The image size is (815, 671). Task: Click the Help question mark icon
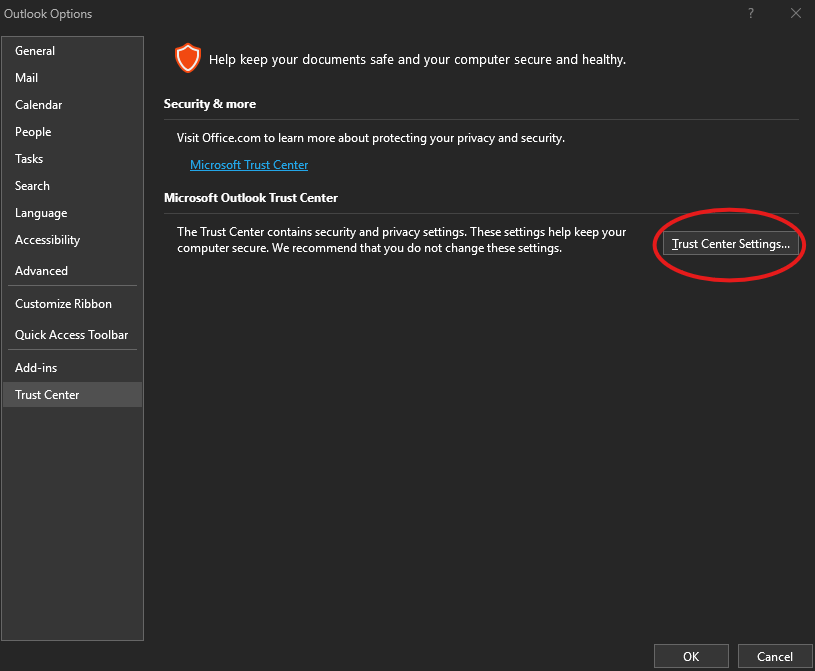click(x=750, y=13)
